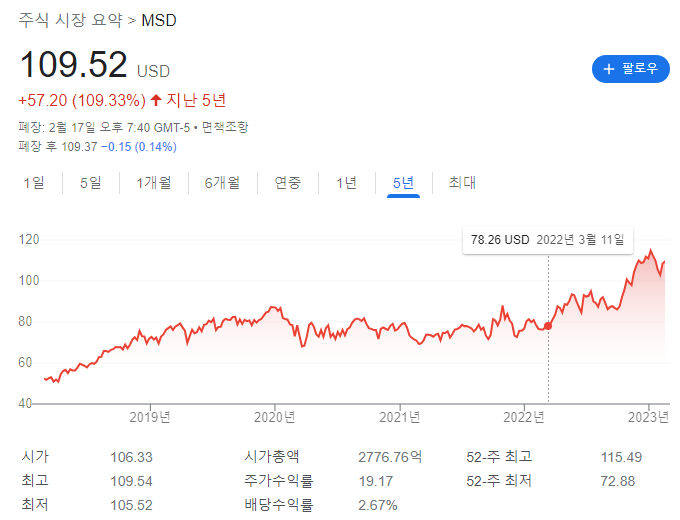Click the 최저 value 105.52
Screen dimensions: 680x520
[x=131, y=505]
